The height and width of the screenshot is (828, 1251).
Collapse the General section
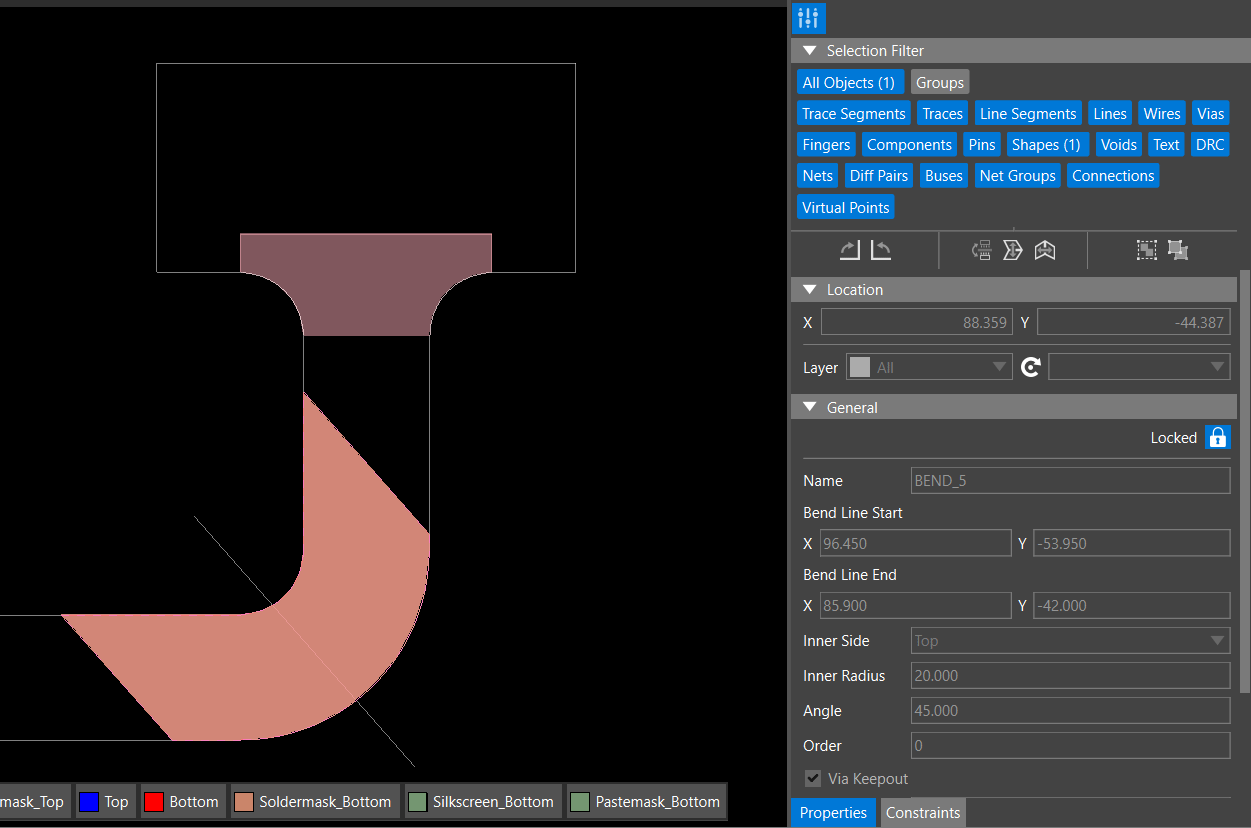coord(810,407)
